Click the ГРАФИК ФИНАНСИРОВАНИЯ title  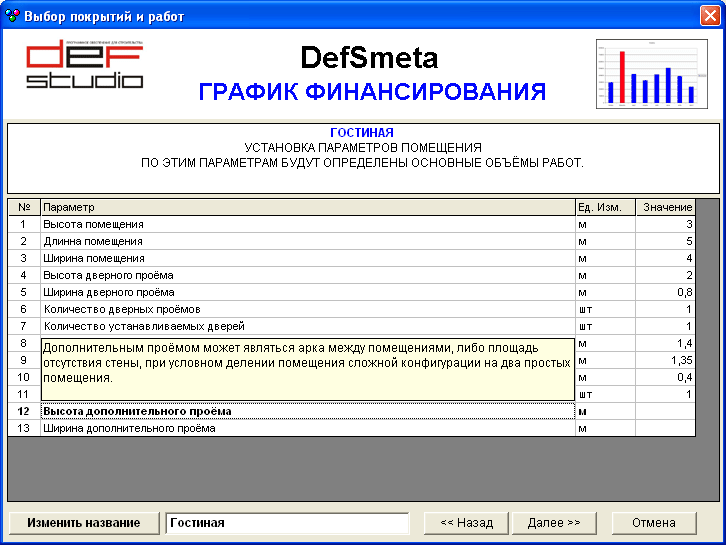372,92
